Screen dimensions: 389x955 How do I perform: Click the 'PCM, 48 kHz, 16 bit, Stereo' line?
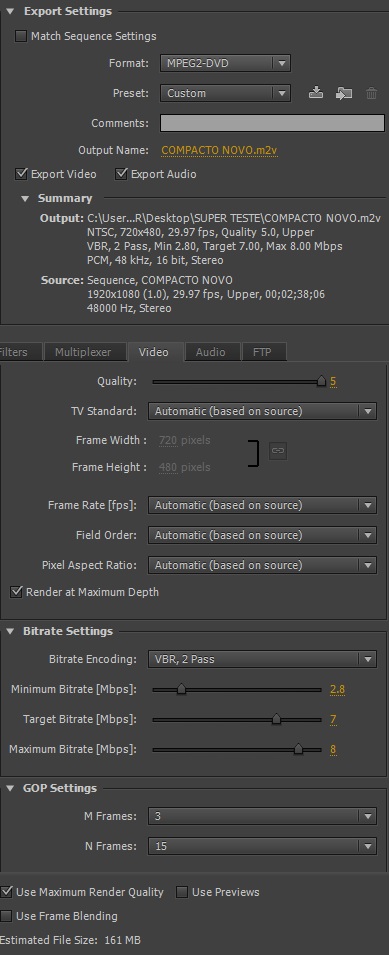pyautogui.click(x=155, y=260)
